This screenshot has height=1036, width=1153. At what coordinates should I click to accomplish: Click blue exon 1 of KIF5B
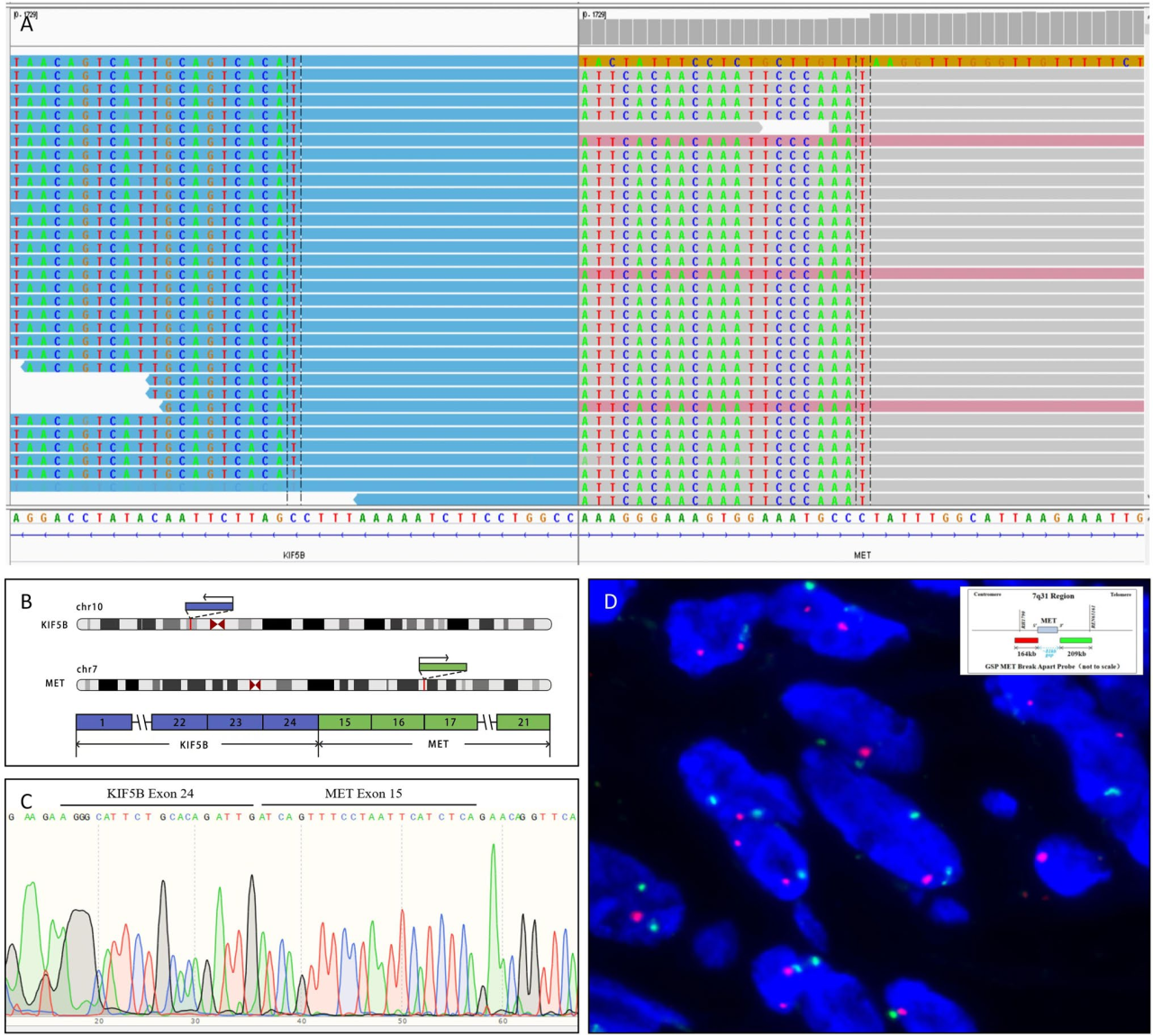pos(104,722)
